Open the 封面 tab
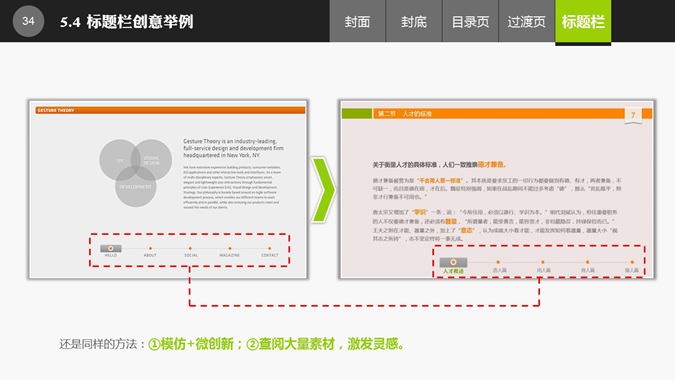Image resolution: width=675 pixels, height=380 pixels. [x=357, y=21]
